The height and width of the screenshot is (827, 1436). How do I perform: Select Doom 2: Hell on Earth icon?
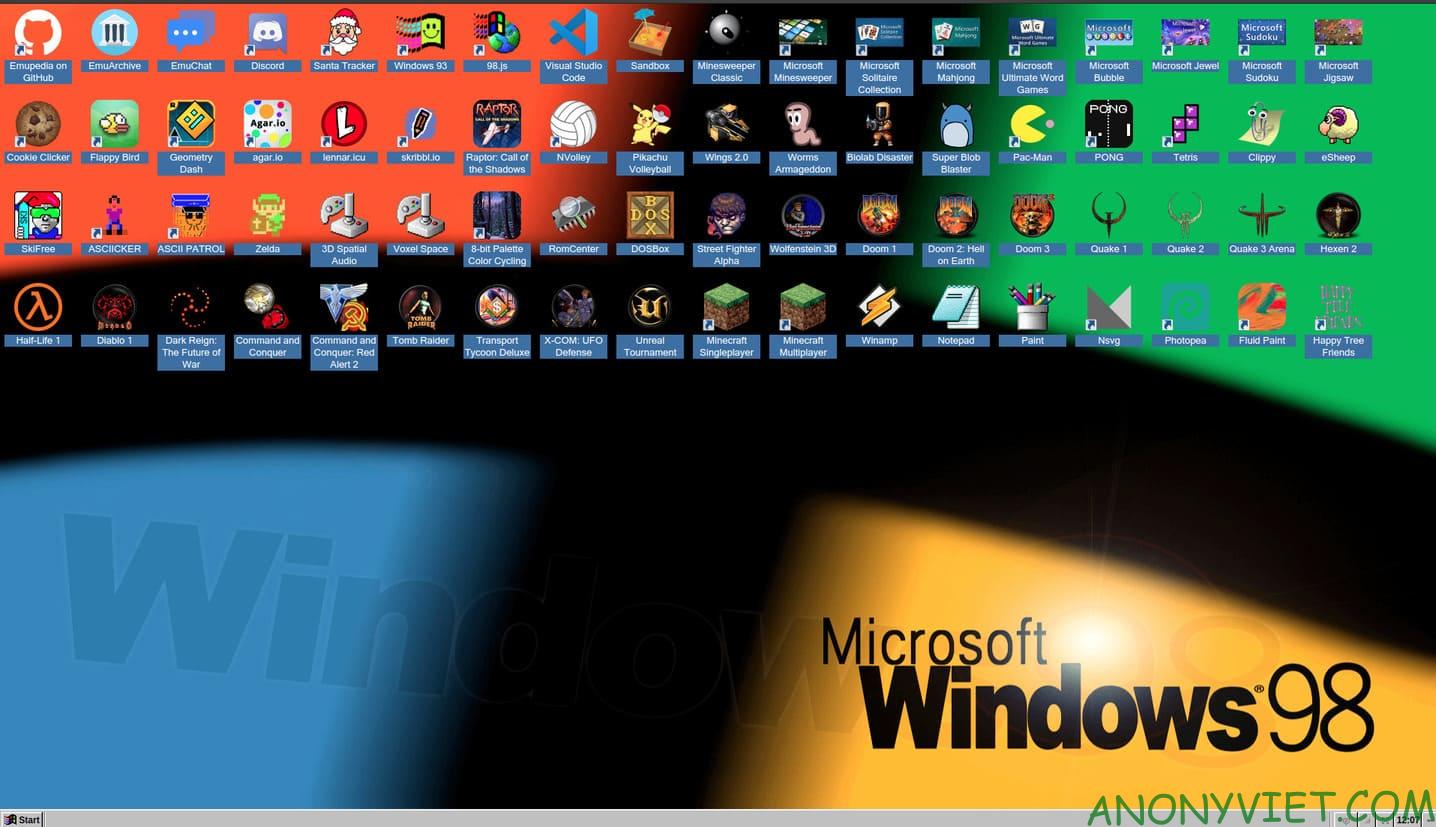tap(956, 216)
